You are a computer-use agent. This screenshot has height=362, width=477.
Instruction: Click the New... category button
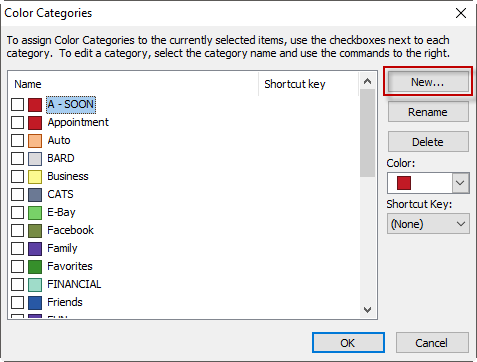click(x=428, y=82)
